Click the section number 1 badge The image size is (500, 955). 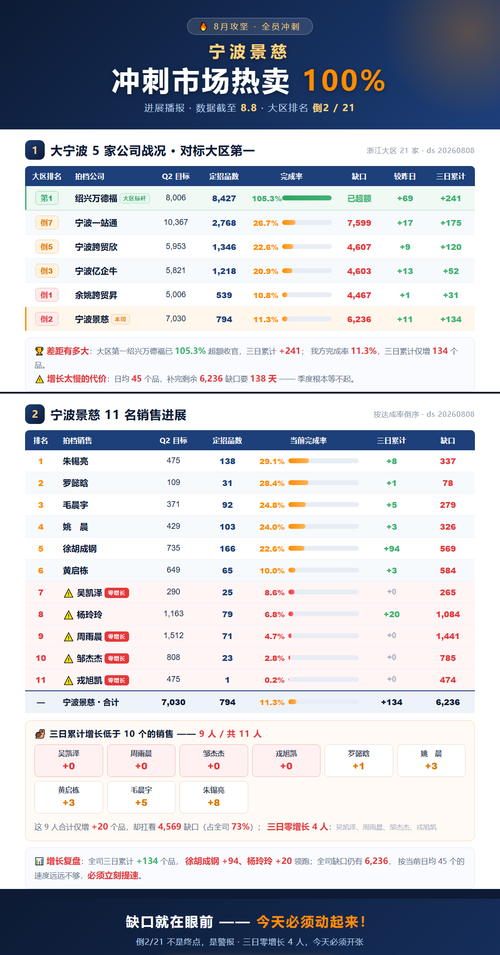click(34, 150)
